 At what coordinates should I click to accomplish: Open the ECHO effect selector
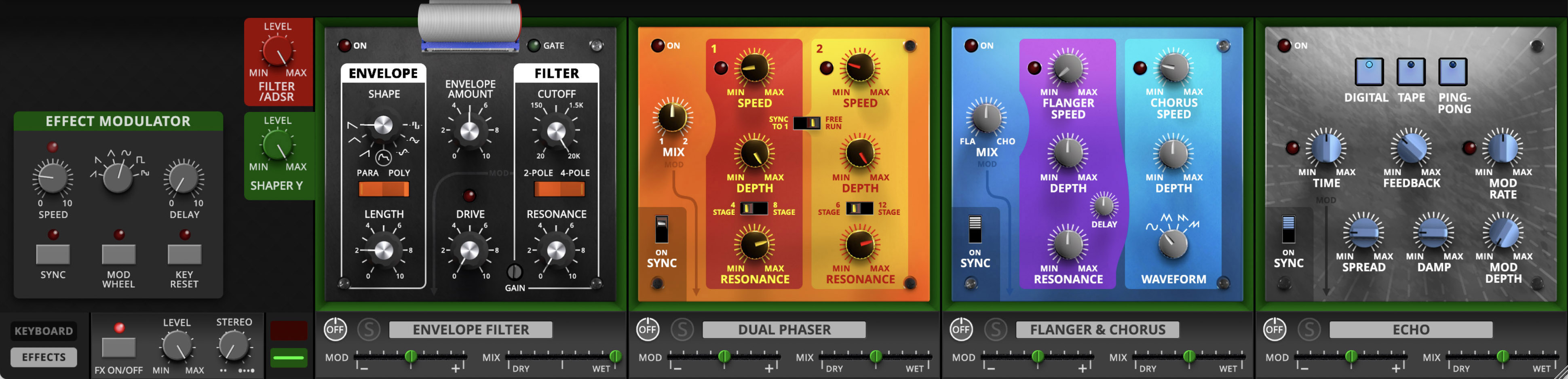pyautogui.click(x=1411, y=330)
